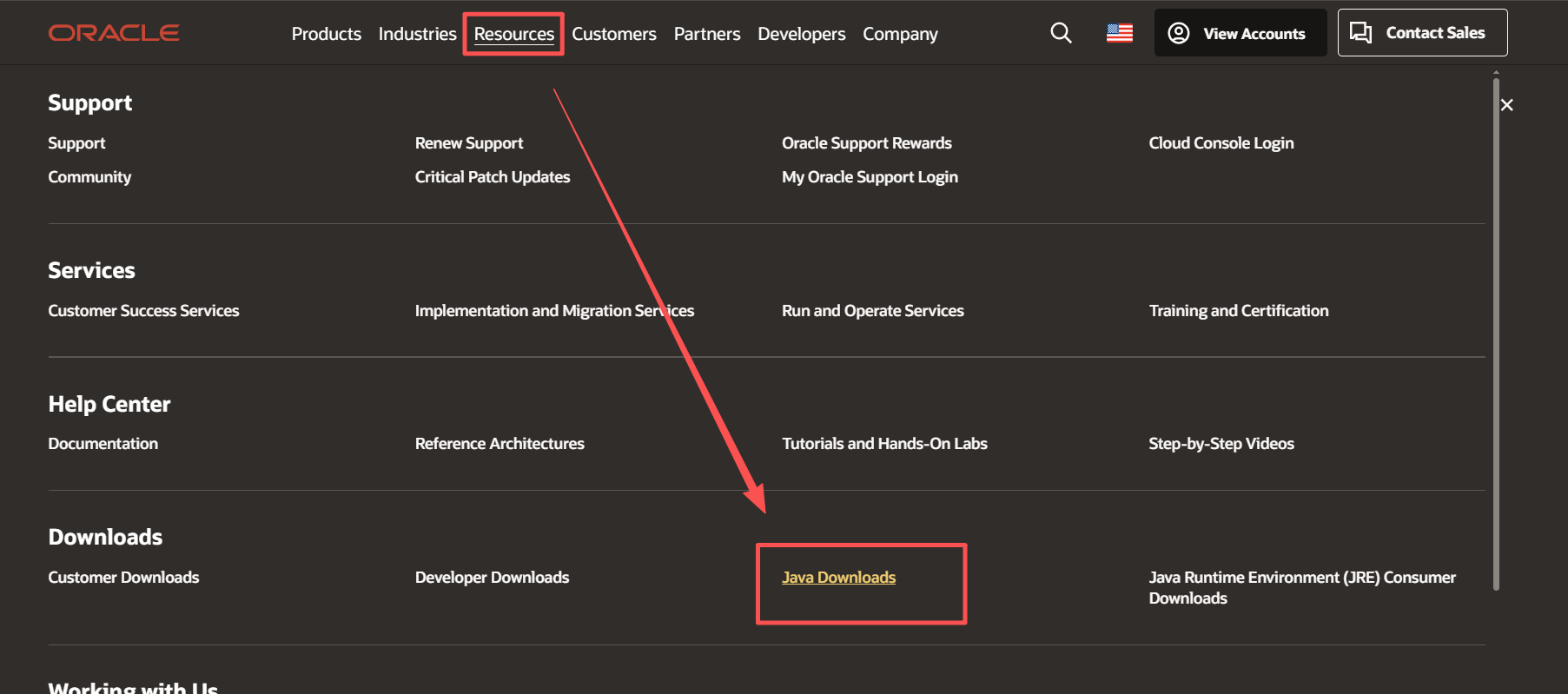
Task: Click the US flag country selector
Action: 1119,33
